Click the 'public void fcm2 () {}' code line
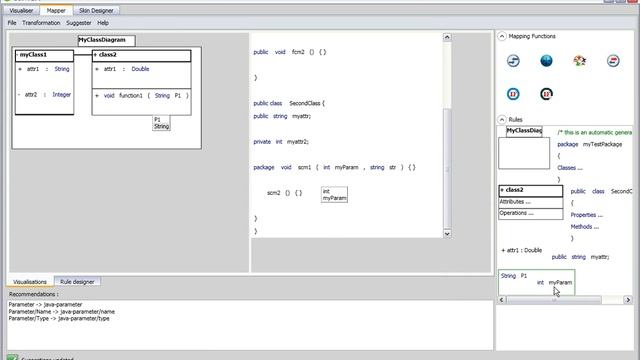 pos(290,52)
